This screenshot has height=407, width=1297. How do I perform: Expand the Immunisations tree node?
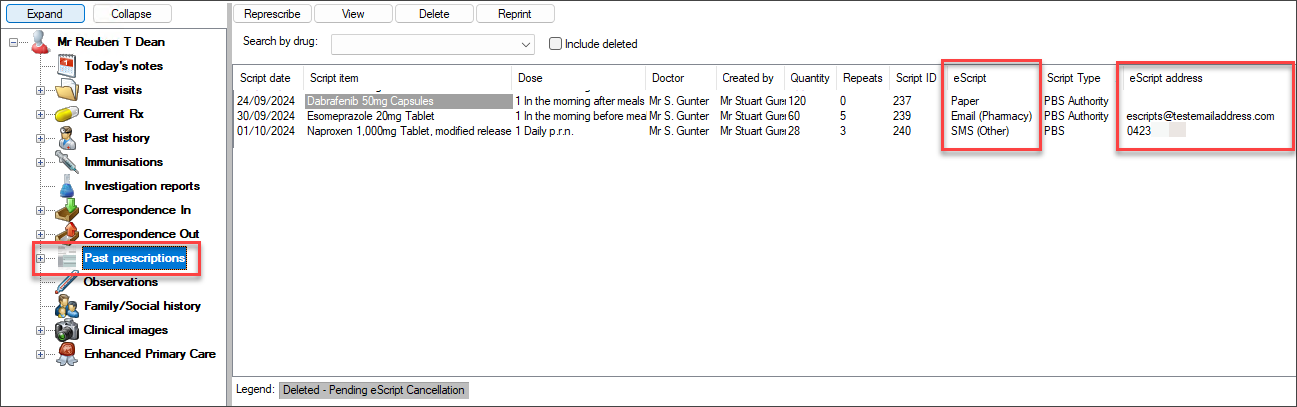tap(41, 162)
